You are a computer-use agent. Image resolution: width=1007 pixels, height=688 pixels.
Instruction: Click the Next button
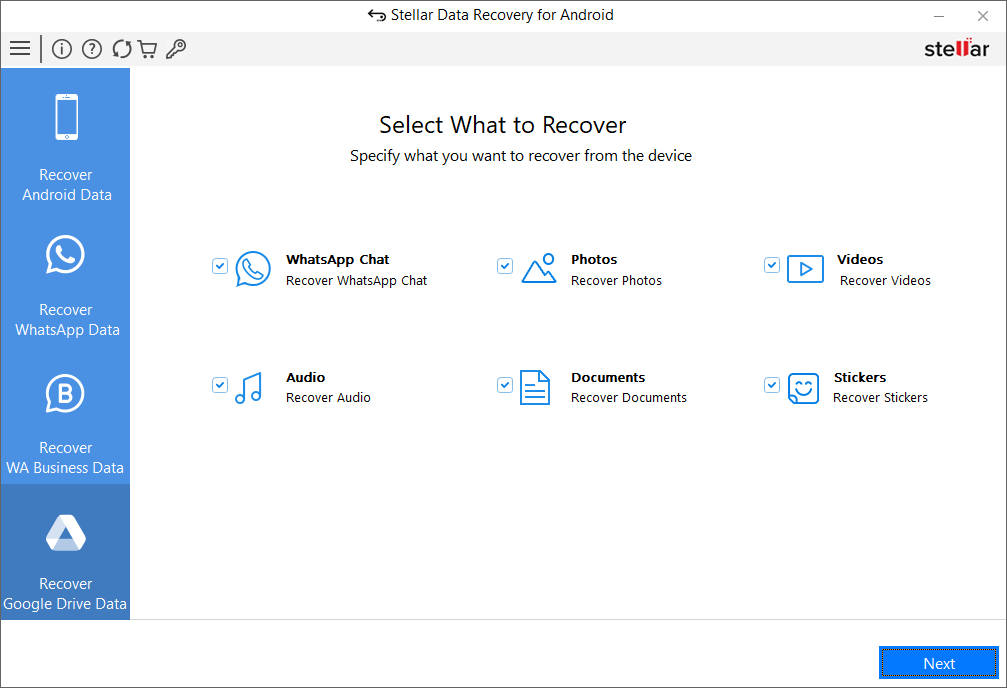point(938,663)
